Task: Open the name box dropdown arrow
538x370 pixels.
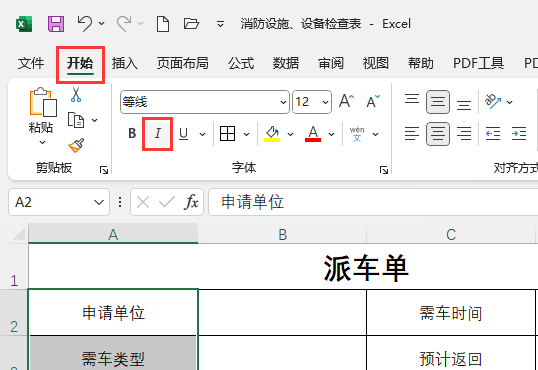Action: coord(99,202)
